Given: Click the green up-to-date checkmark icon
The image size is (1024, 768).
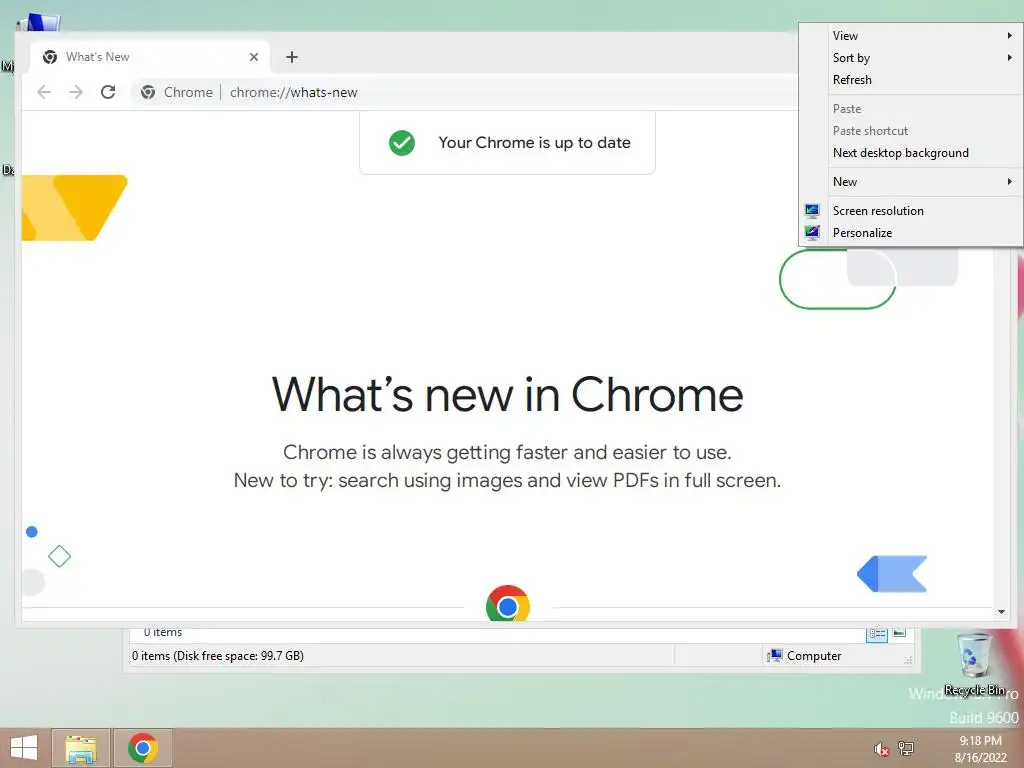Looking at the screenshot, I should (402, 143).
